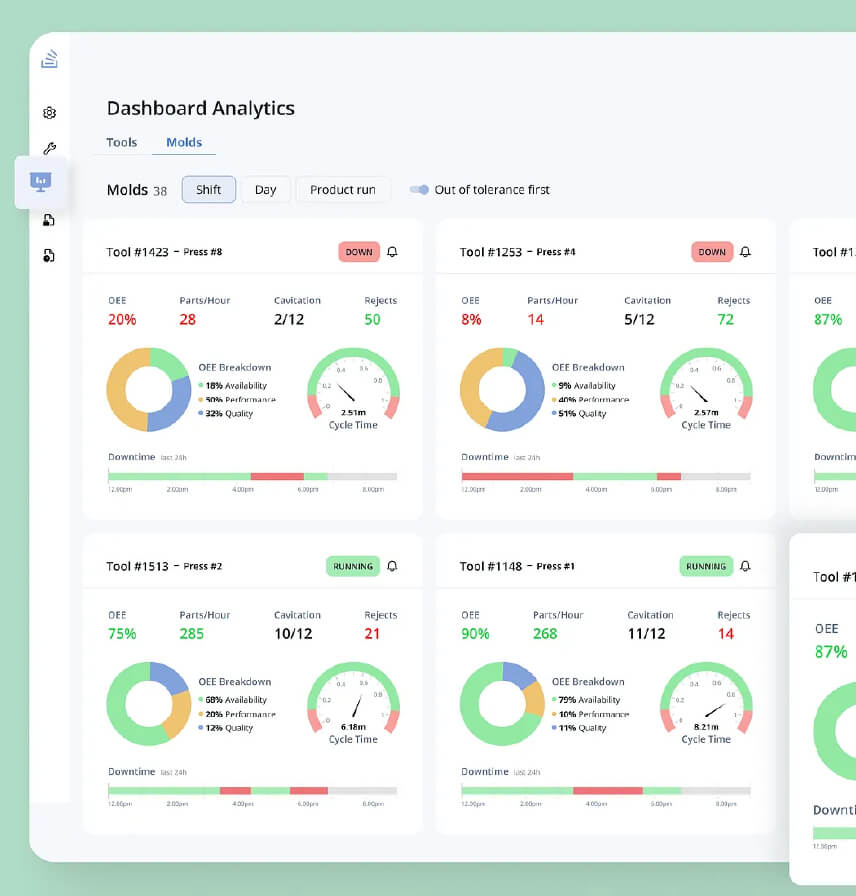The image size is (856, 896).
Task: Click the highlighted monitor dashboard icon
Action: pyautogui.click(x=40, y=182)
